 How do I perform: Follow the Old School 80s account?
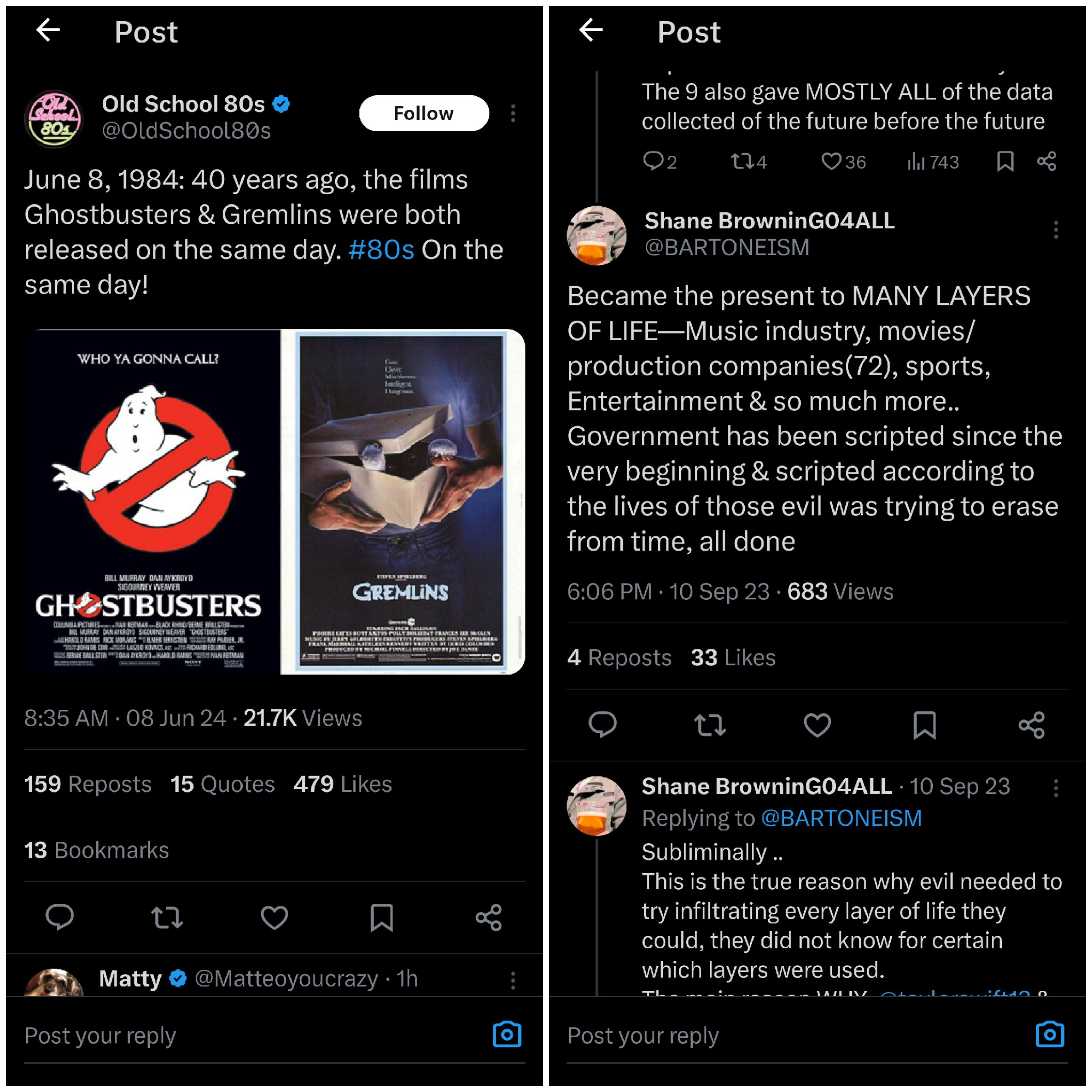click(424, 113)
